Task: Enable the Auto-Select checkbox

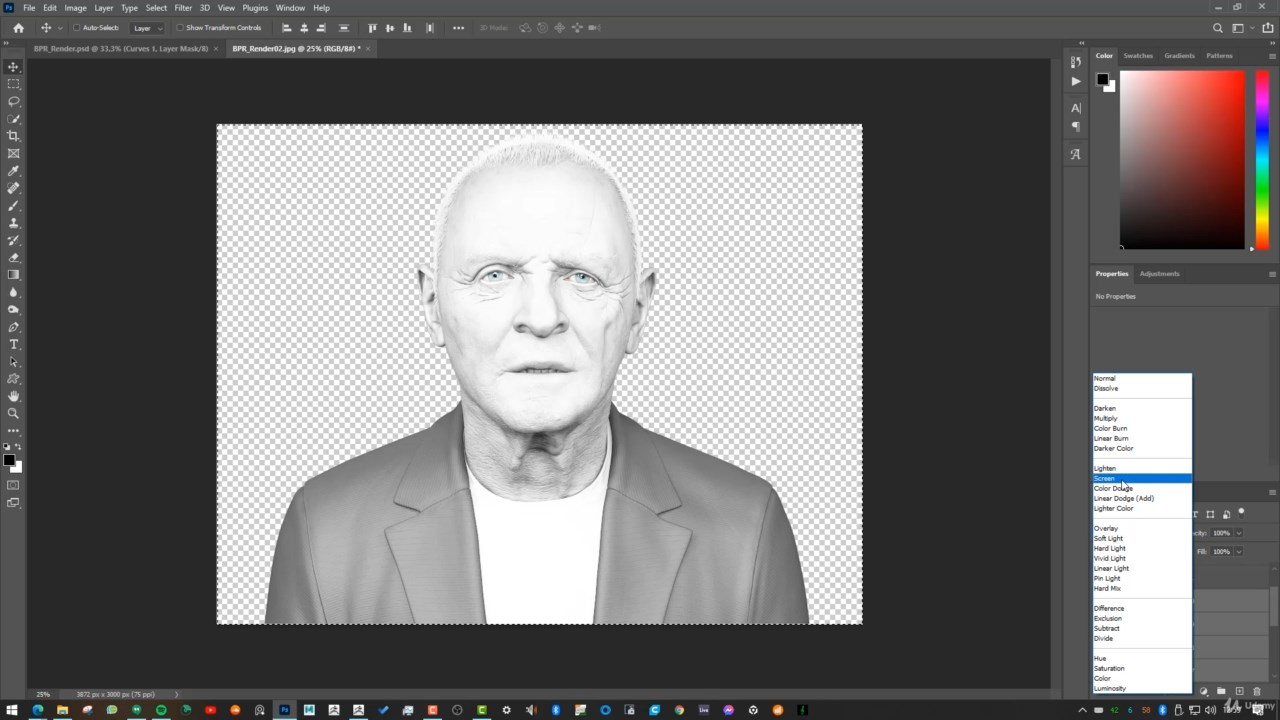Action: [77, 27]
